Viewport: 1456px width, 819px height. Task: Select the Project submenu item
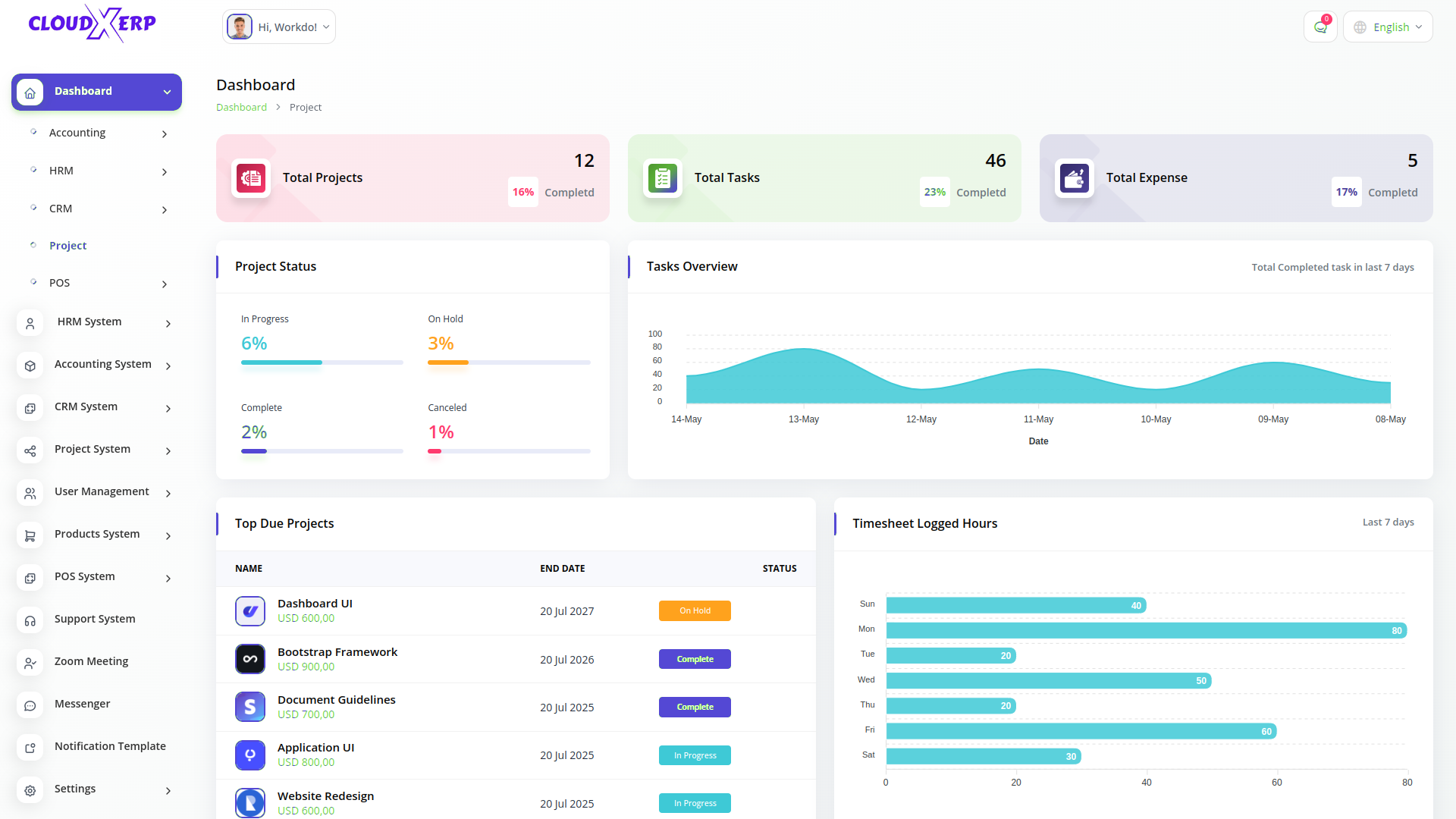[x=68, y=246]
